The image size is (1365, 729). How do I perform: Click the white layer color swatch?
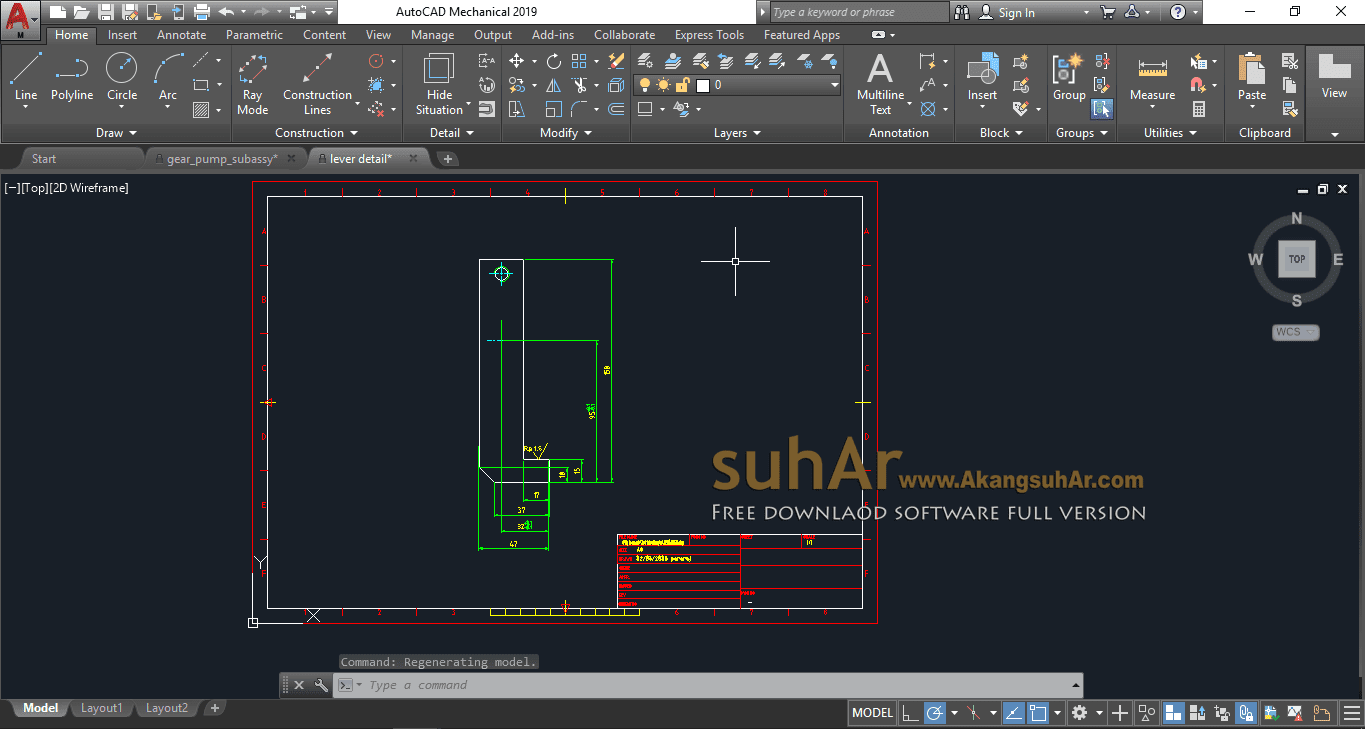(x=703, y=86)
